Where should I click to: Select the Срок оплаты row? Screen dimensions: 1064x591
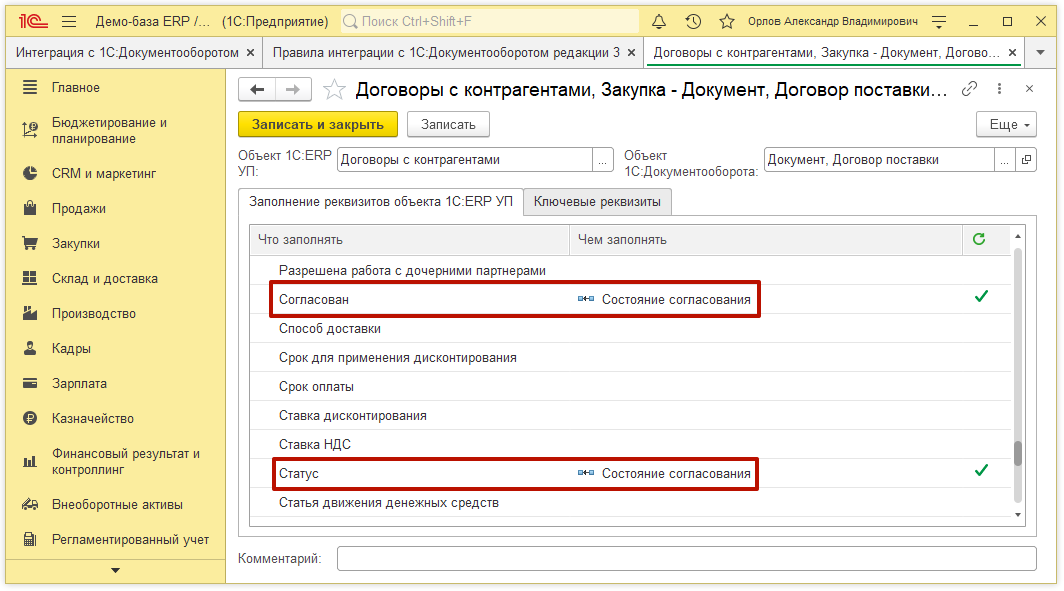[630, 387]
